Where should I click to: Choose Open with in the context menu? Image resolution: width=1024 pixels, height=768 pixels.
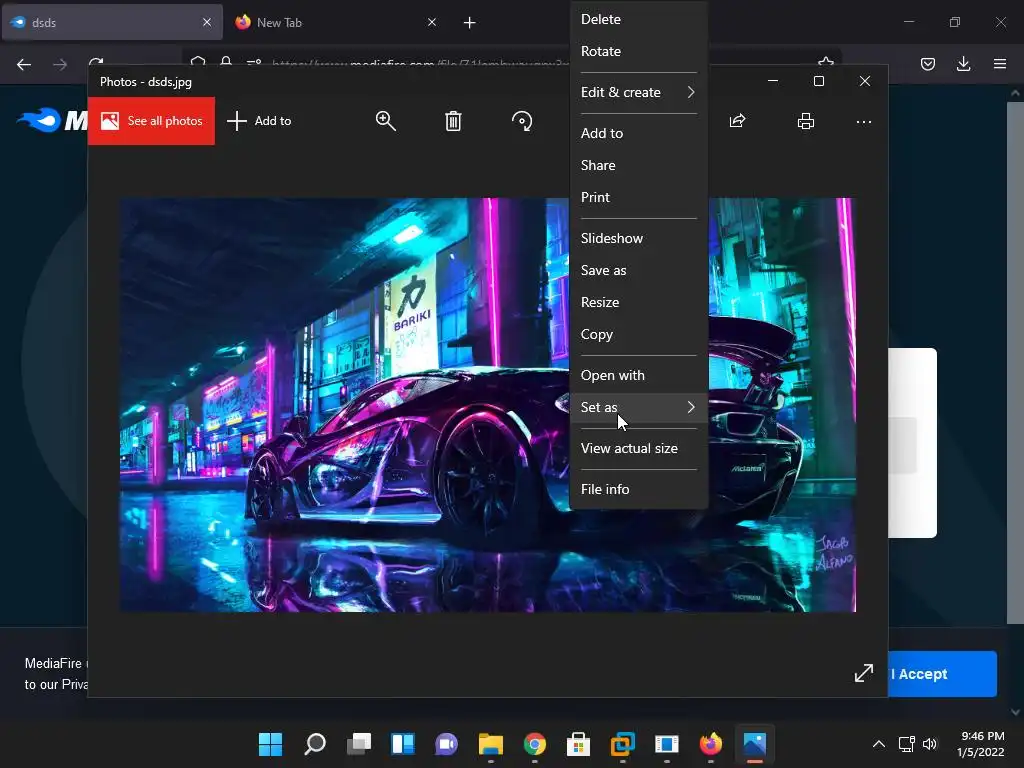639,376
